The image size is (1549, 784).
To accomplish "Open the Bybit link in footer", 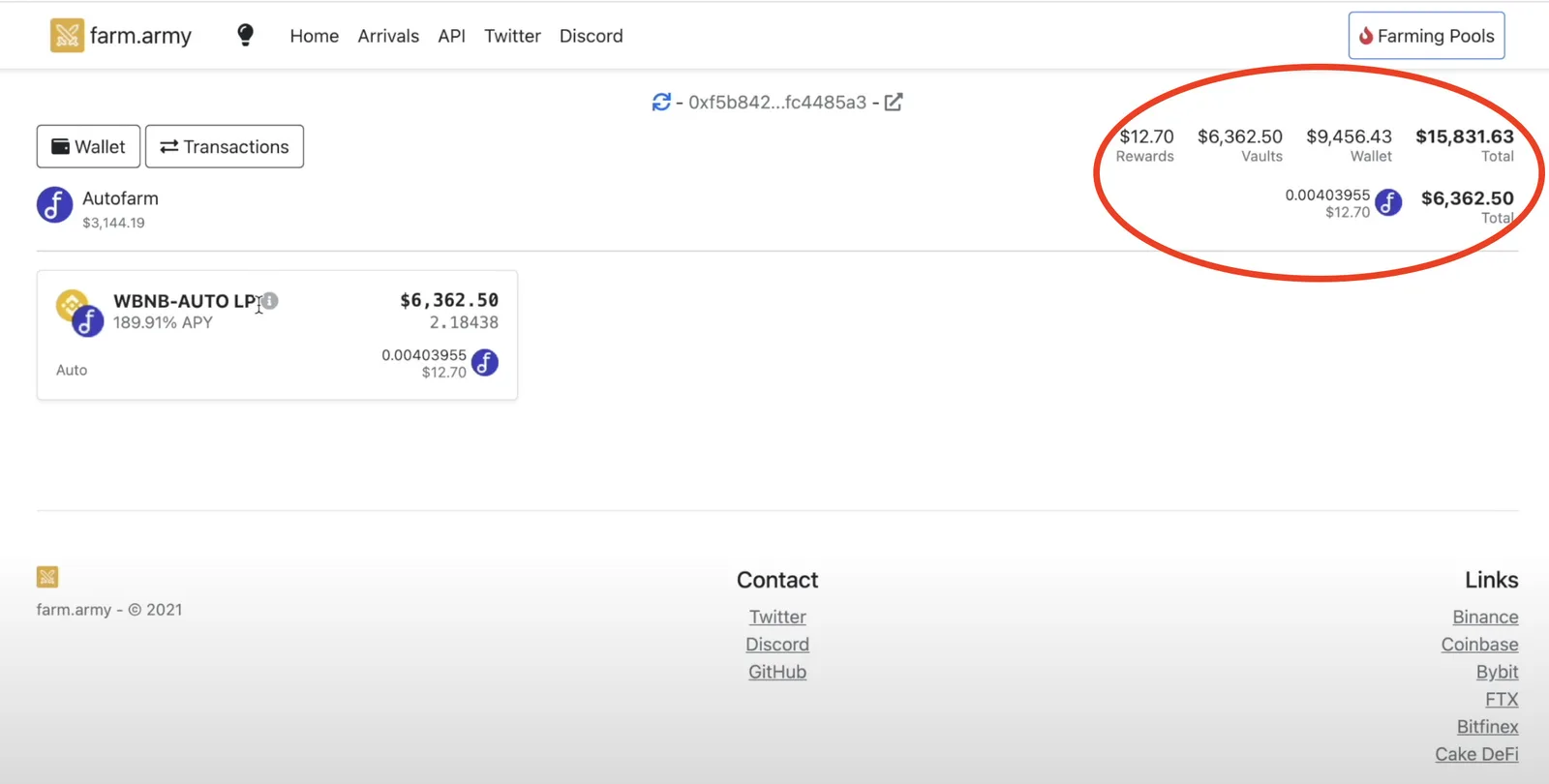I will (1497, 672).
